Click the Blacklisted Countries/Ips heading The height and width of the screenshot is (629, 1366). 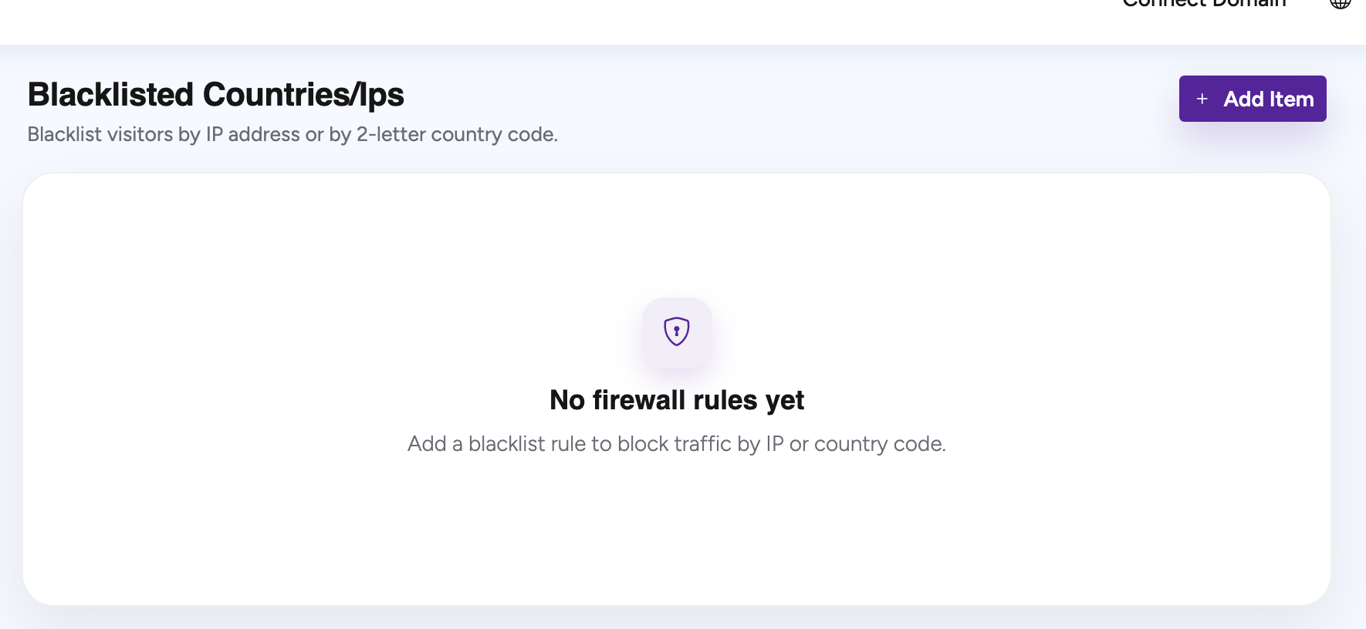point(215,94)
